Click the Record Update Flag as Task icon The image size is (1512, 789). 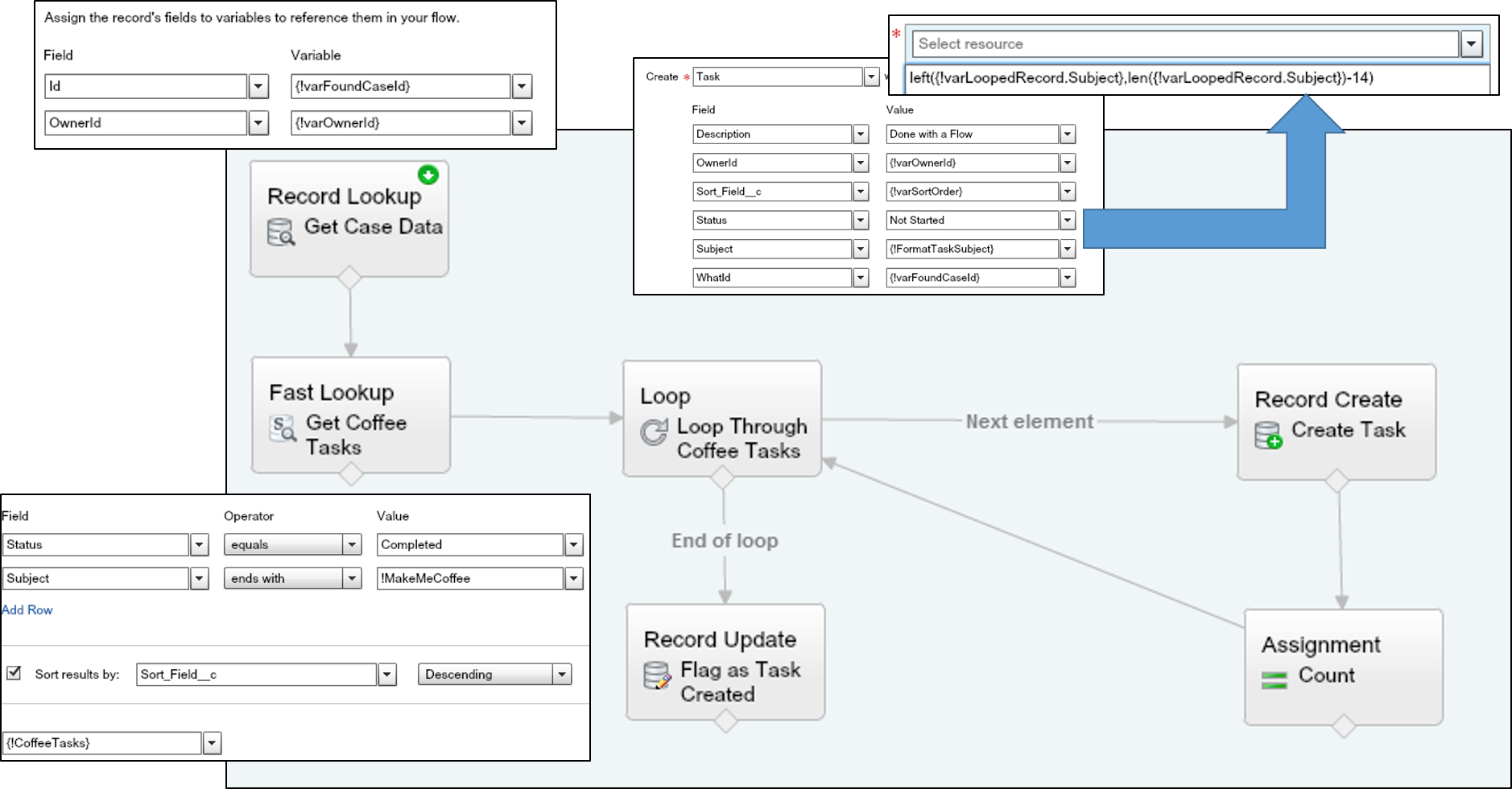point(657,675)
